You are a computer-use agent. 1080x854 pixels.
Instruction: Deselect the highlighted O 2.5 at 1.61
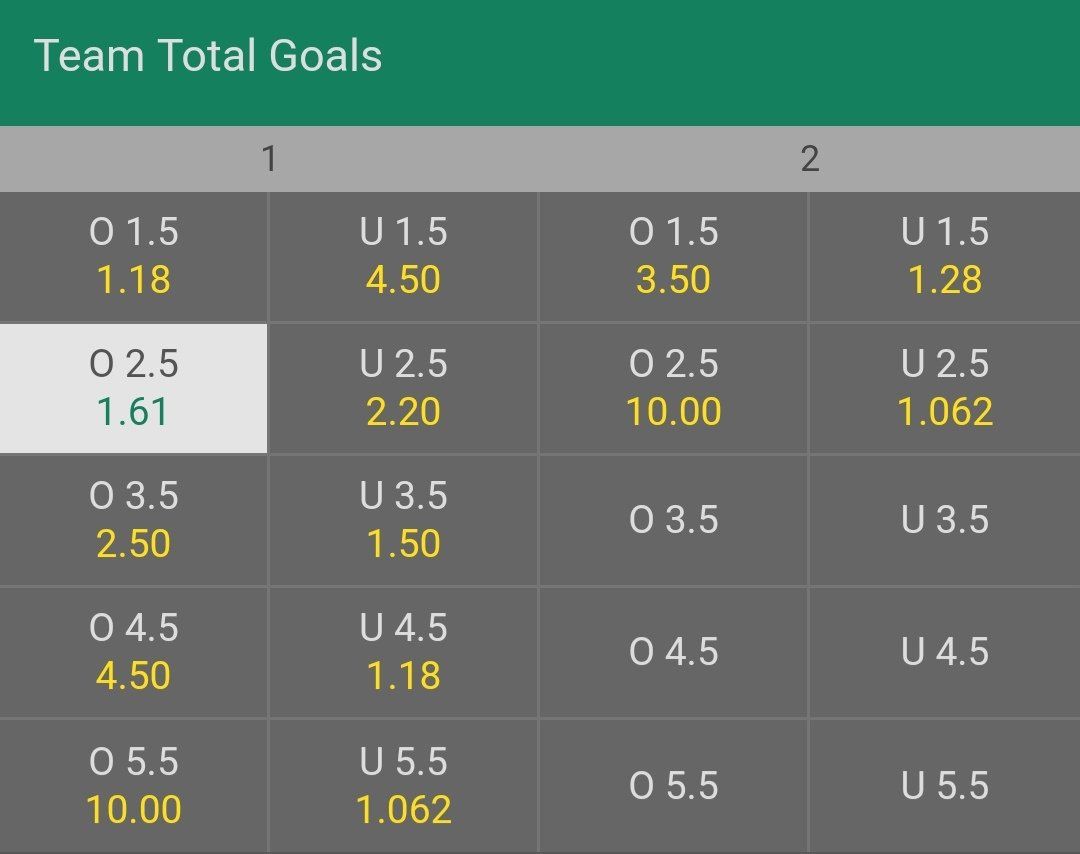(134, 388)
